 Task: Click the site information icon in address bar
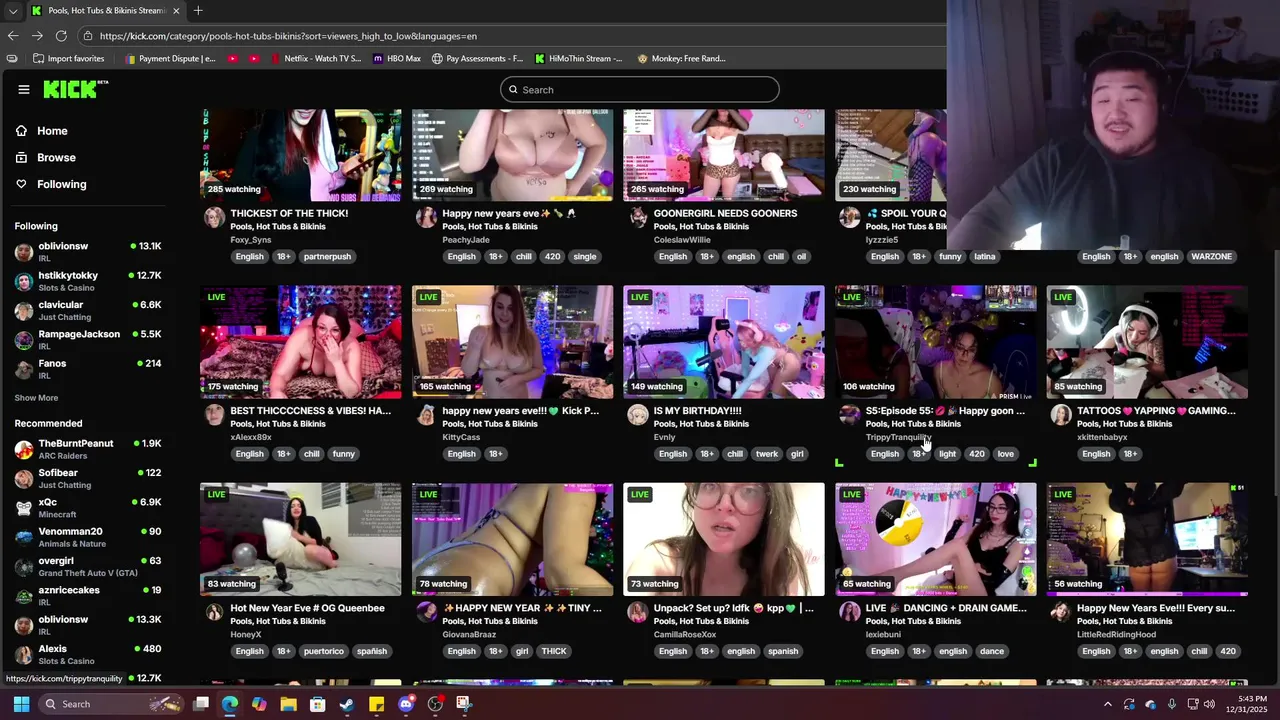[x=88, y=36]
